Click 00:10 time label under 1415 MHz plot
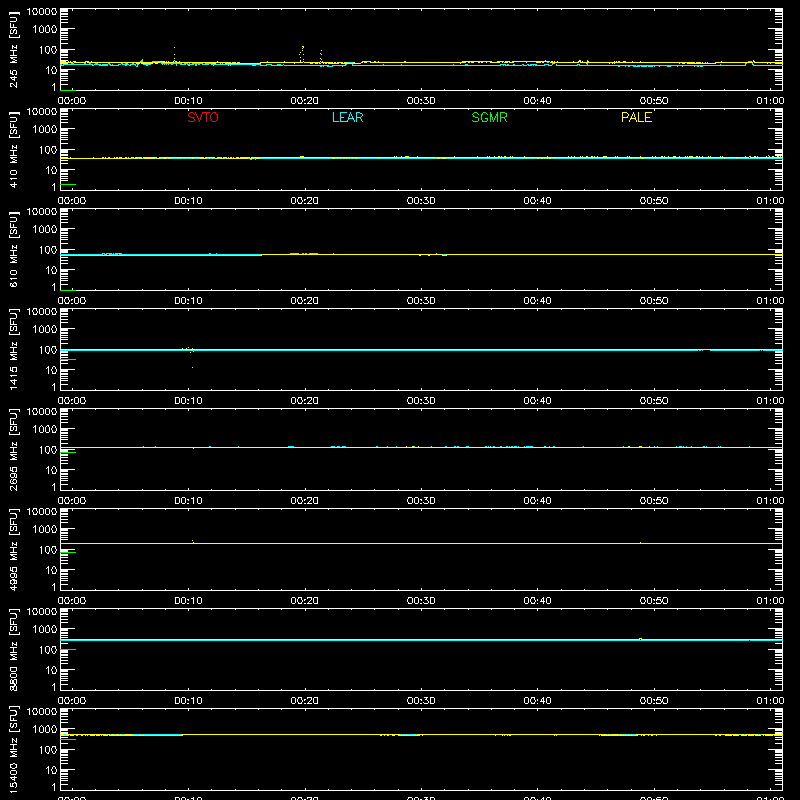The width and height of the screenshot is (800, 800). tap(188, 401)
